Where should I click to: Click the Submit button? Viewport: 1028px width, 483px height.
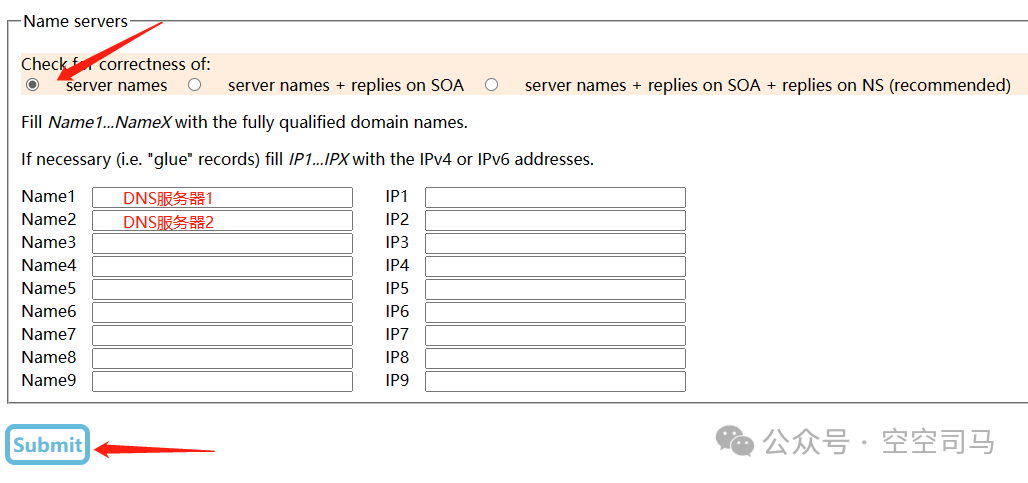click(48, 445)
